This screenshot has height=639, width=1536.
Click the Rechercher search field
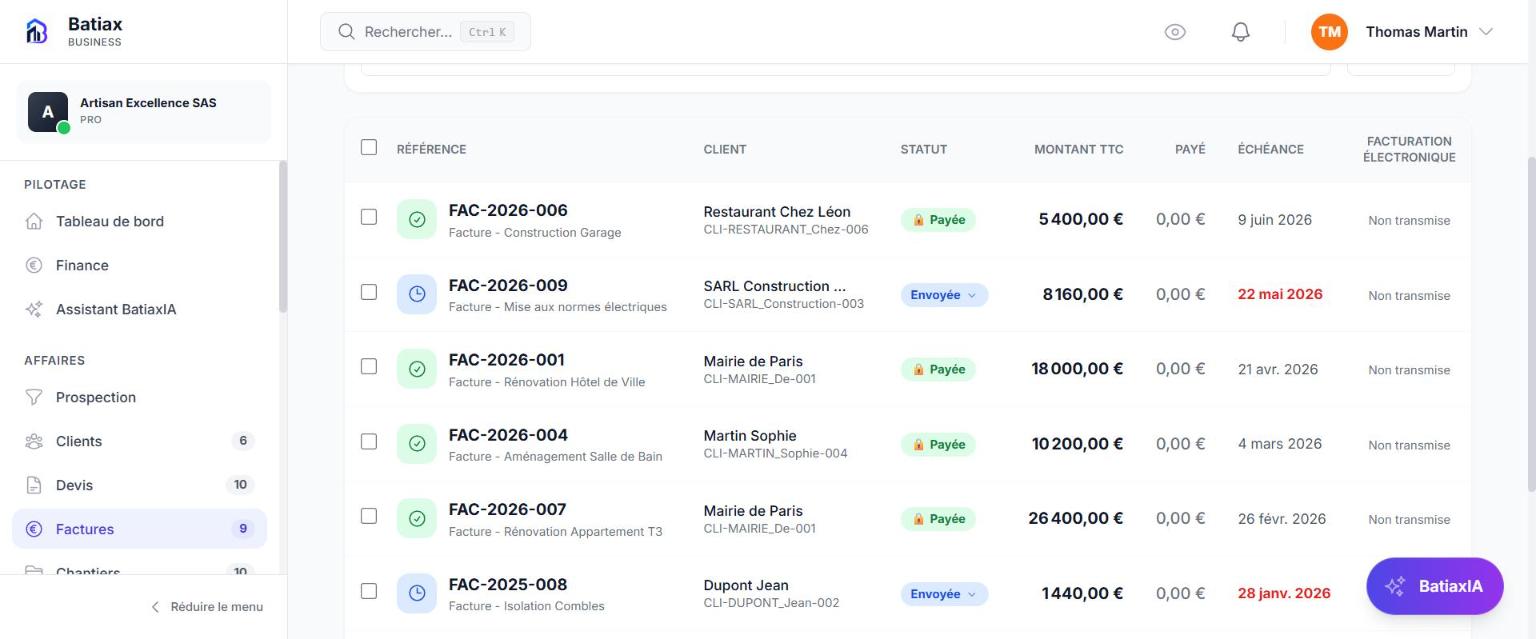click(425, 32)
